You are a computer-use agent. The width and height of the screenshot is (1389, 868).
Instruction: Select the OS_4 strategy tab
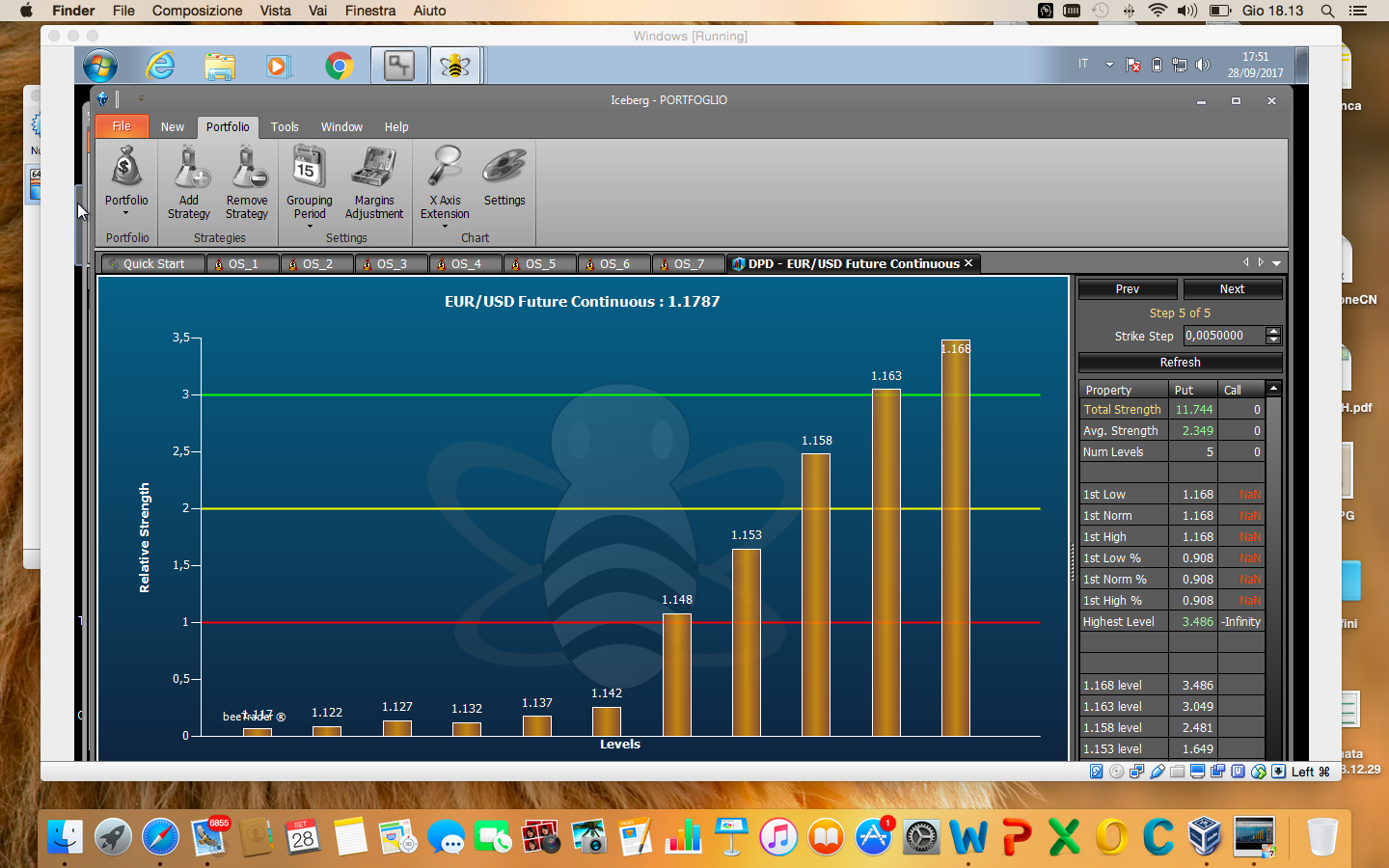coord(466,263)
